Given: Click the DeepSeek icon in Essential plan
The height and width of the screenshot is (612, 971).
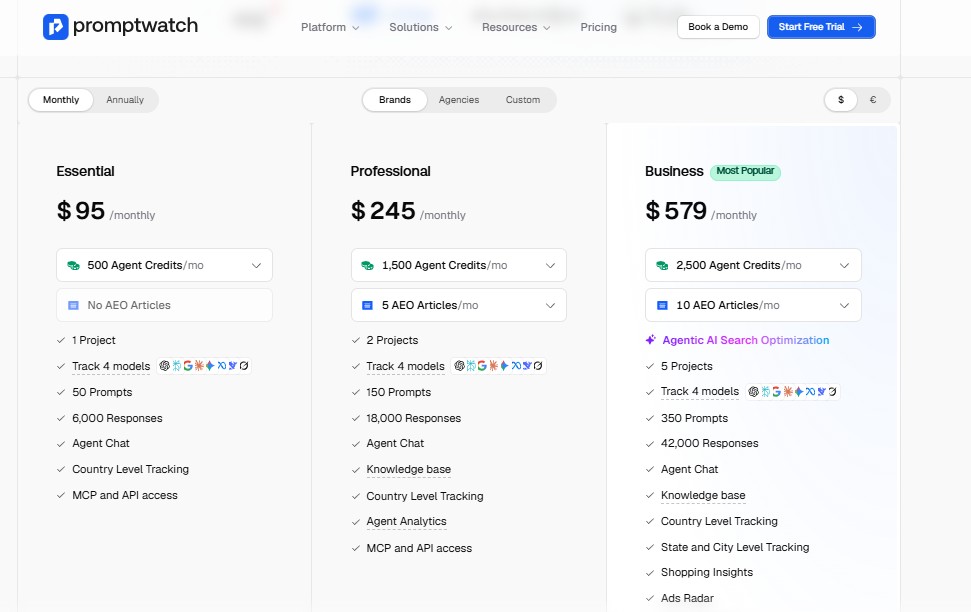Looking at the screenshot, I should (233, 365).
